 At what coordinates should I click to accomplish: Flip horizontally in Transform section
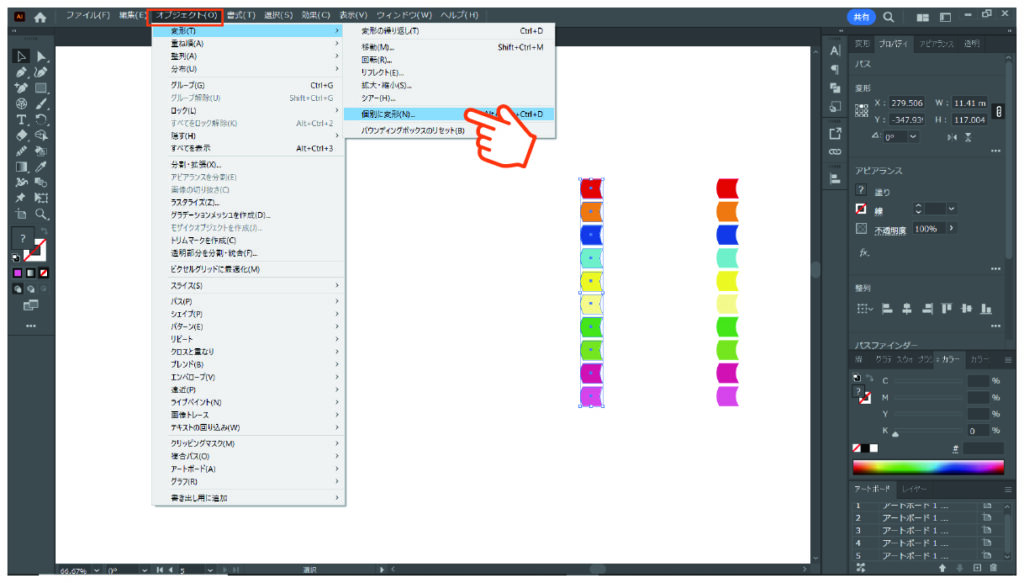tap(952, 137)
